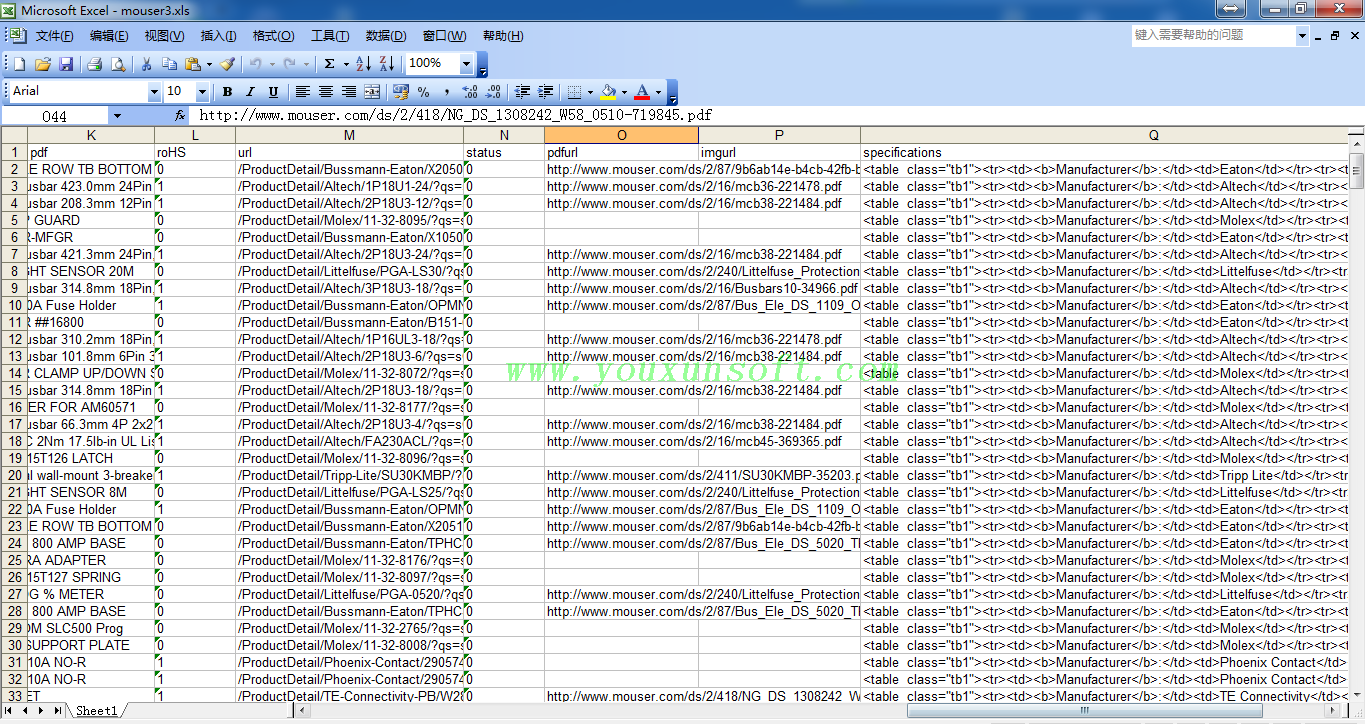The height and width of the screenshot is (724, 1365).
Task: Select column Q header
Action: pos(1153,135)
